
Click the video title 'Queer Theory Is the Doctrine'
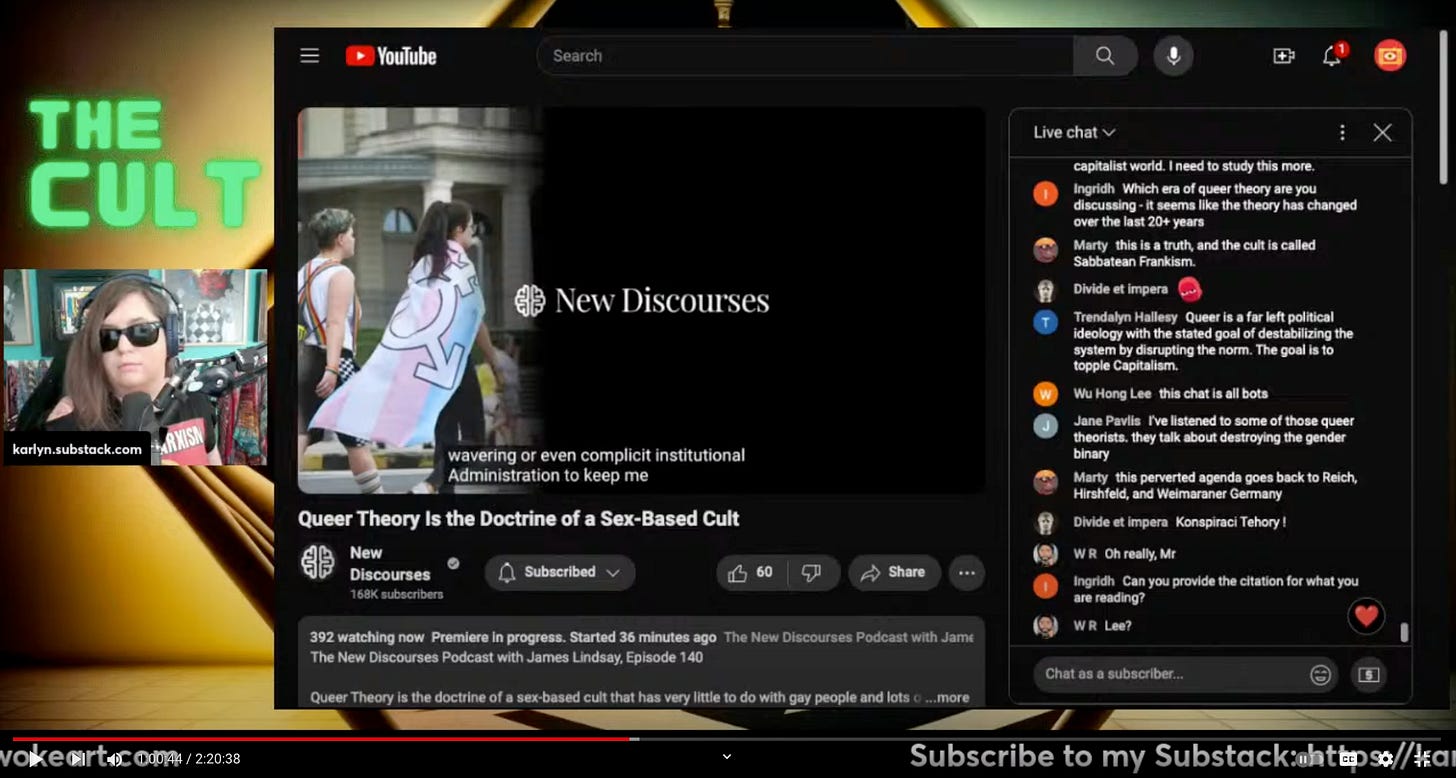[x=518, y=519]
